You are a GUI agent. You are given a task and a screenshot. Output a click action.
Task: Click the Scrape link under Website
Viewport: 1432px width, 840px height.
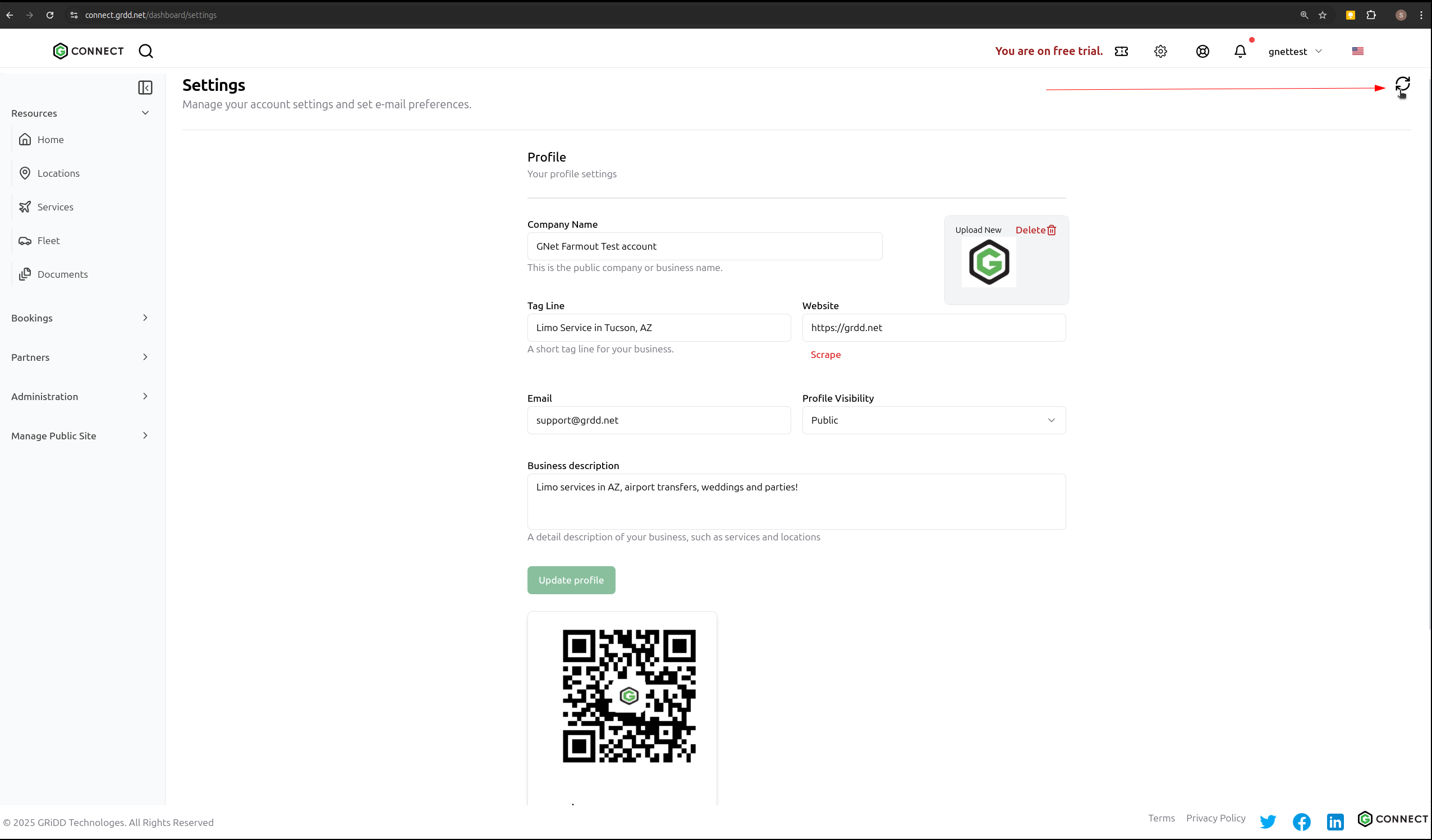[x=825, y=355]
